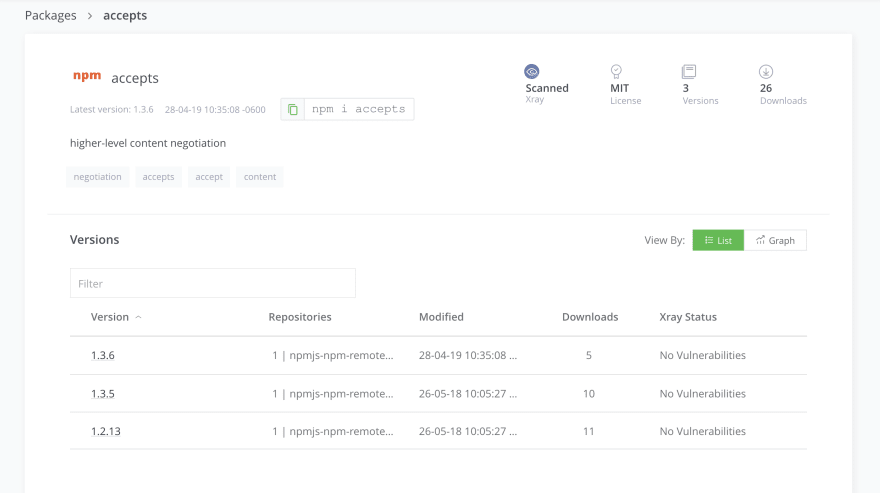The width and height of the screenshot is (880, 493).
Task: Switch to List view
Action: (718, 240)
